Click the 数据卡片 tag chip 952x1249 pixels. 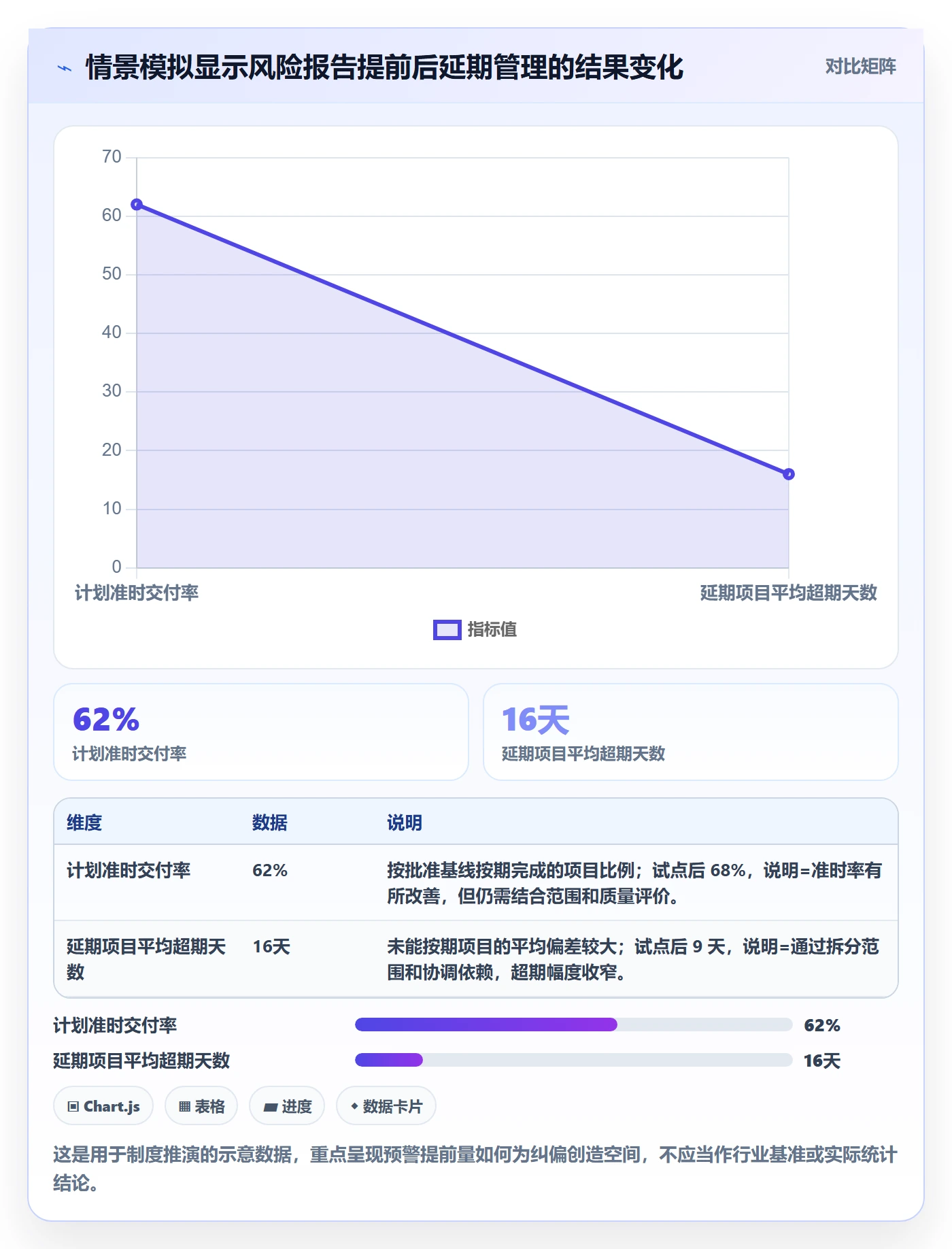point(386,1106)
